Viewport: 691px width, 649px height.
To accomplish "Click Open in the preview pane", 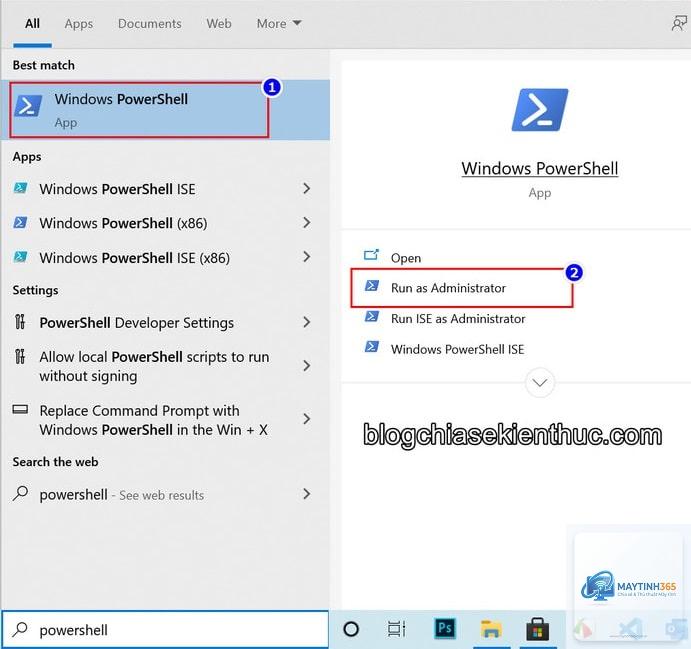I will pyautogui.click(x=405, y=258).
